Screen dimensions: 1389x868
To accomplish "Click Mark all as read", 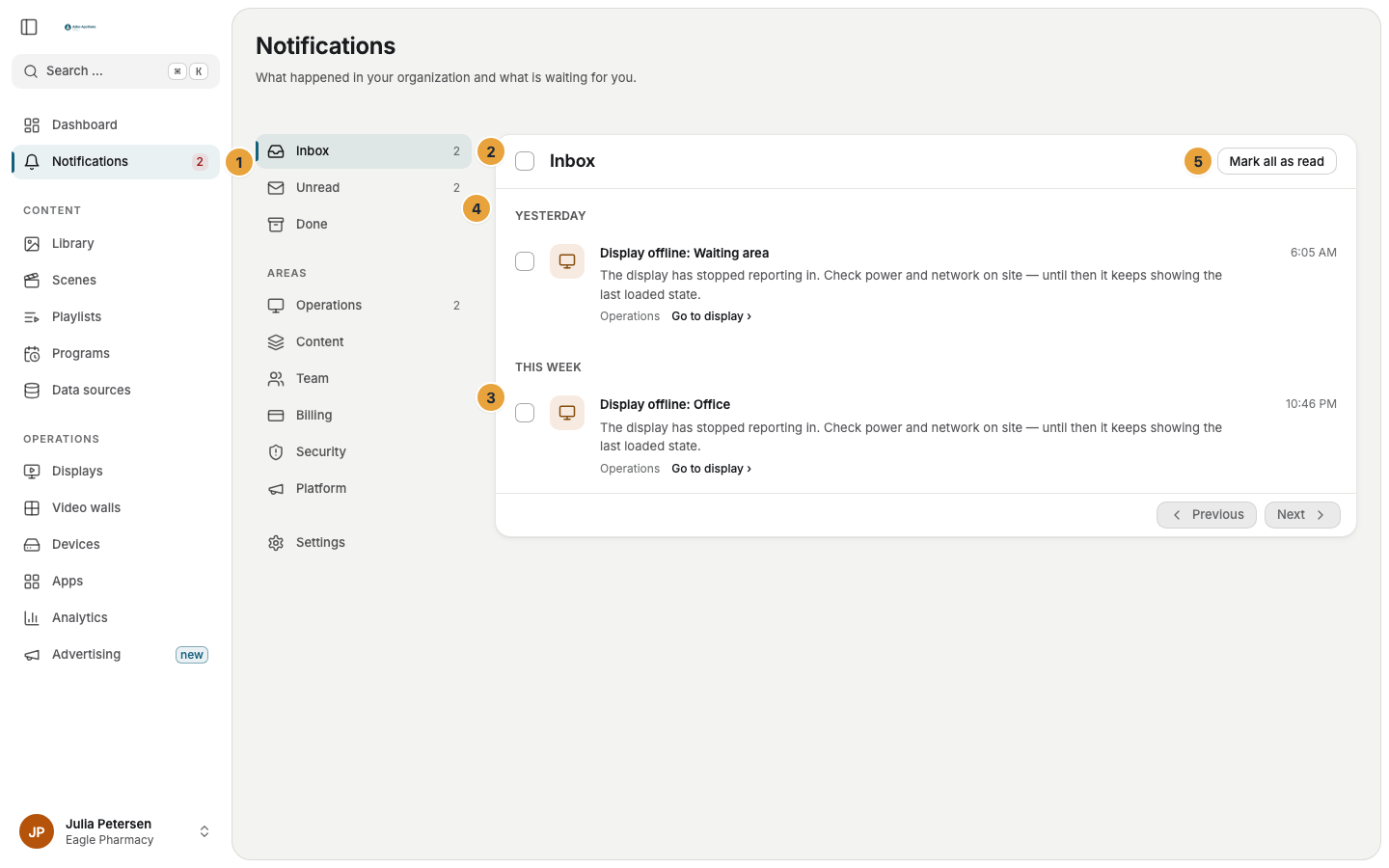I will pos(1276,161).
